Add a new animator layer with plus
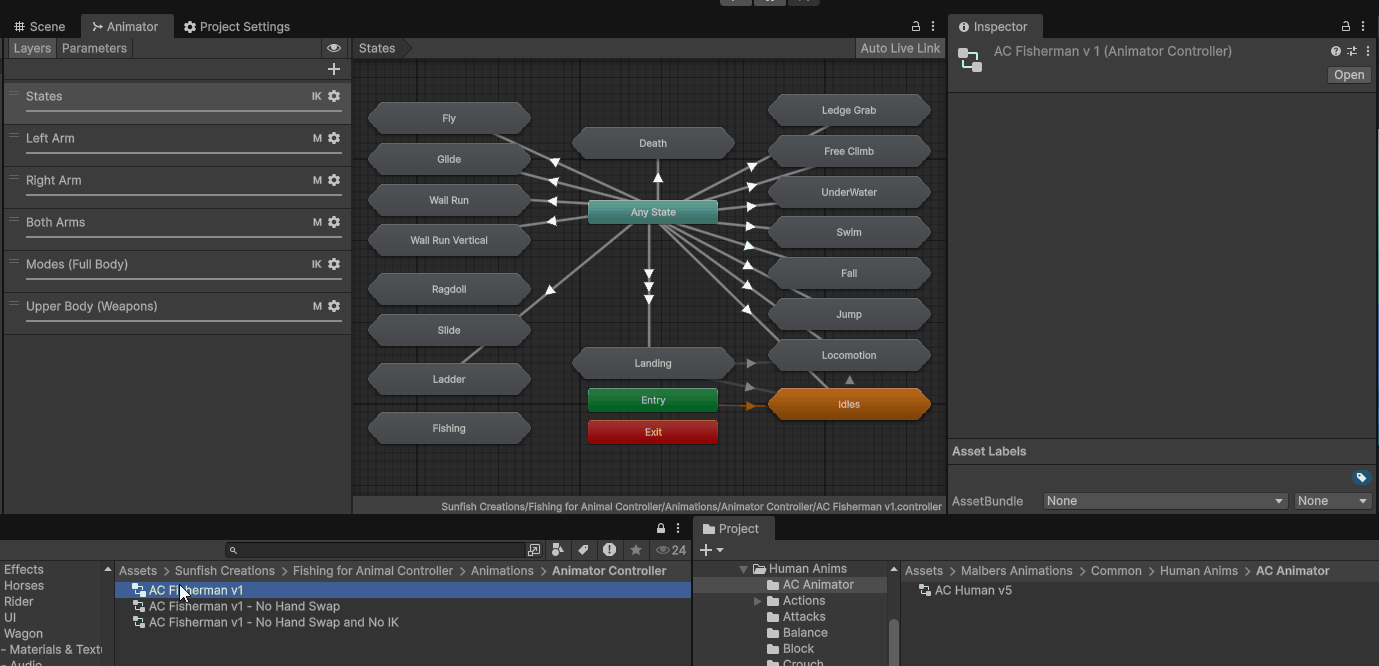The width and height of the screenshot is (1379, 666). (x=334, y=69)
